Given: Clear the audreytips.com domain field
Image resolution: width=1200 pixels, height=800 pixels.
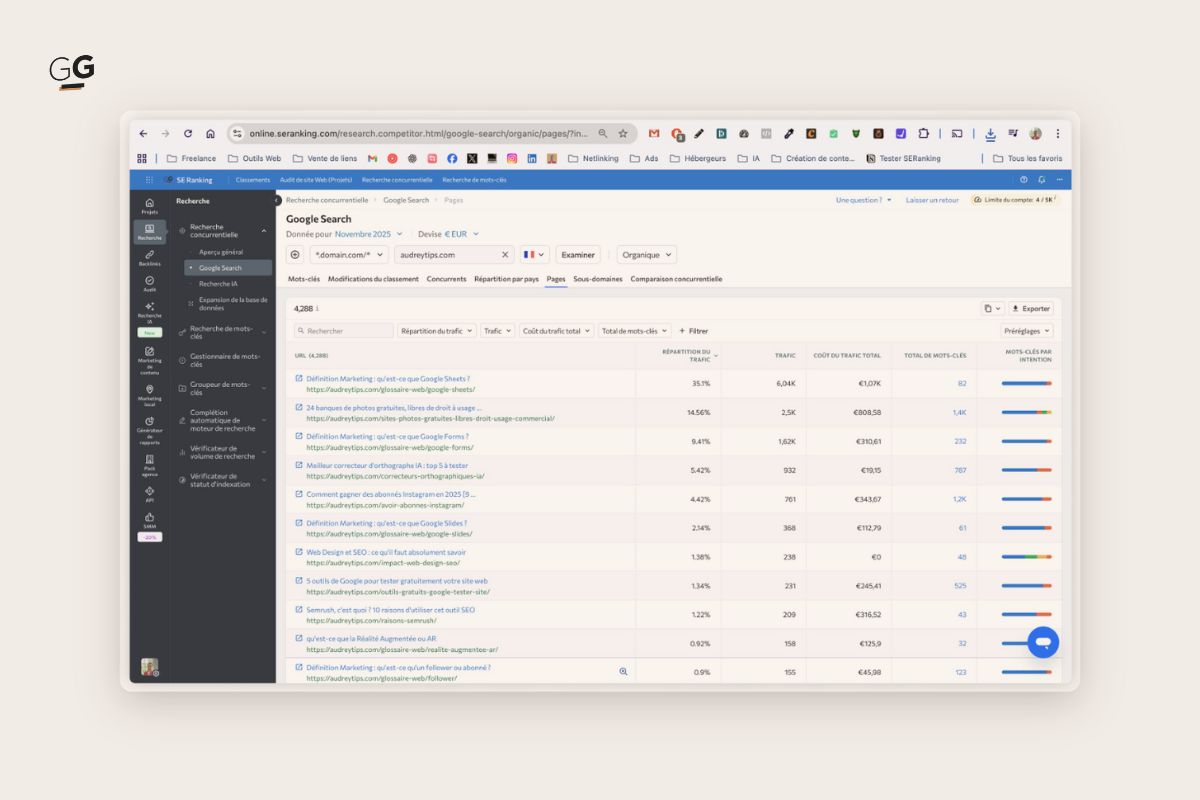Looking at the screenshot, I should click(505, 255).
